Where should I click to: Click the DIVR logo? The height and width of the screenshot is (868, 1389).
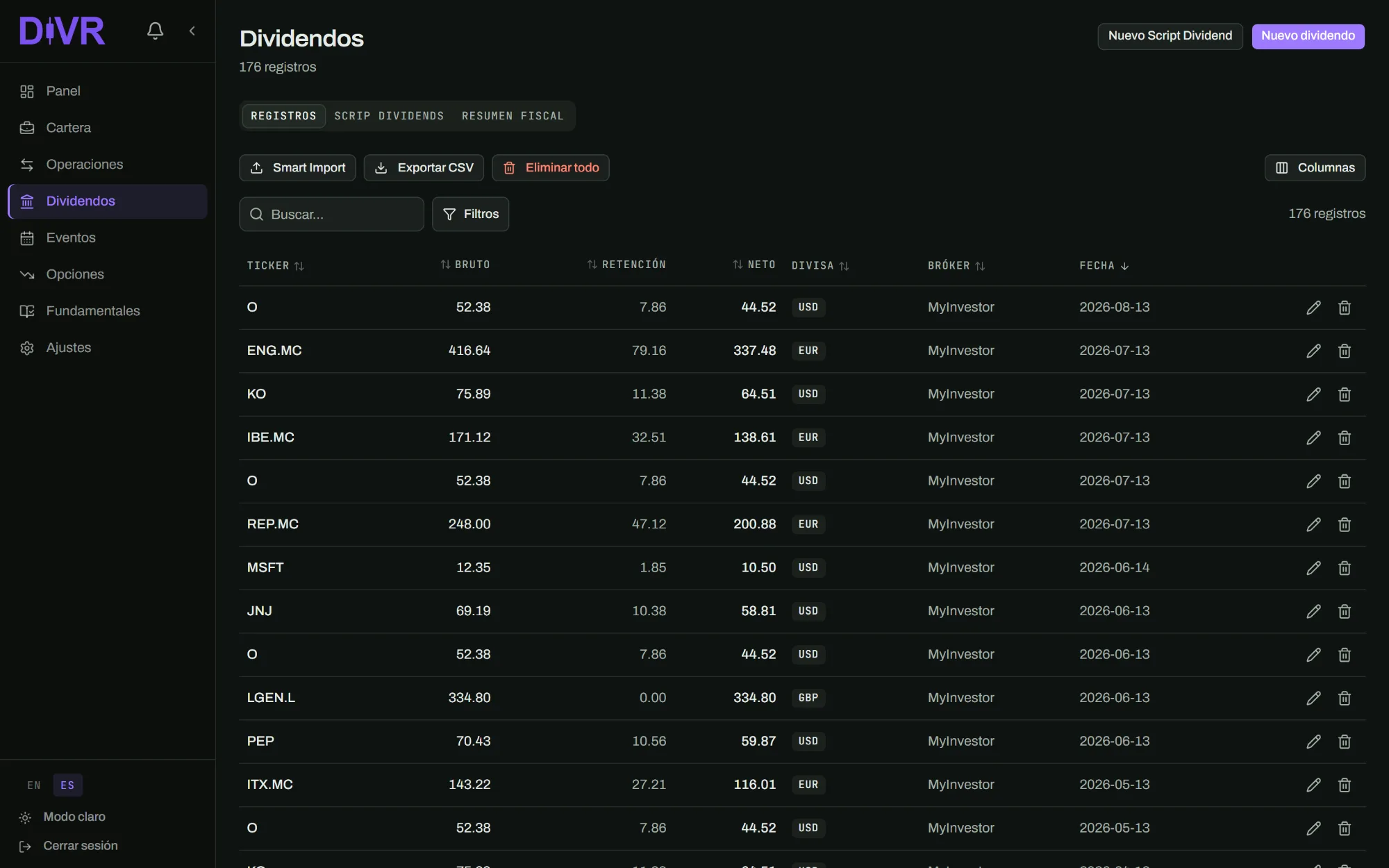pos(63,31)
